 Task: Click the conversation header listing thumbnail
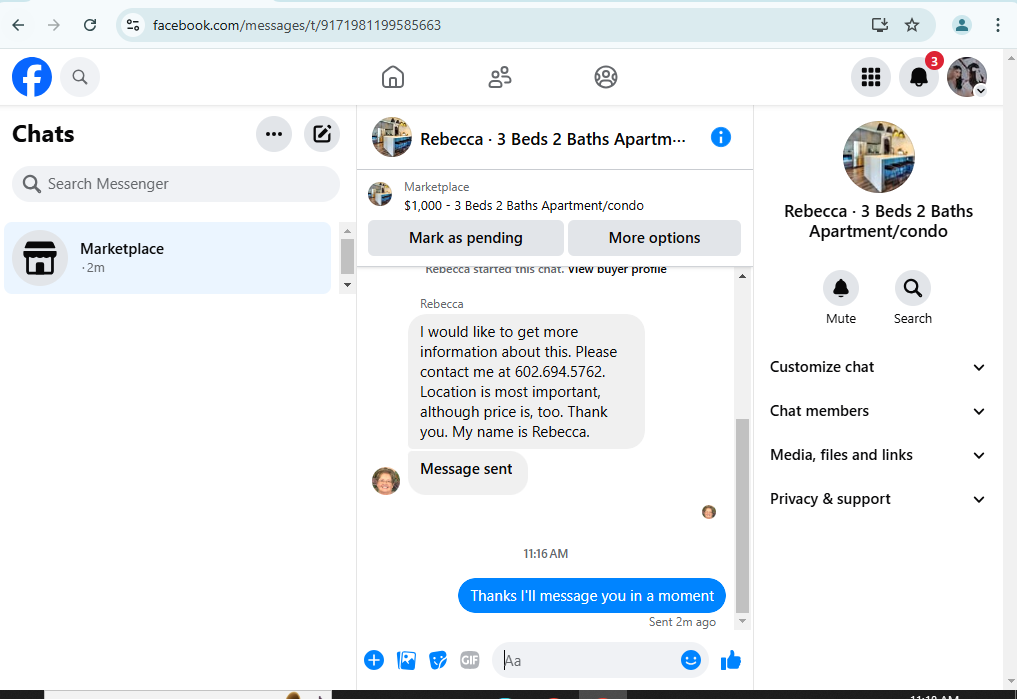(392, 137)
